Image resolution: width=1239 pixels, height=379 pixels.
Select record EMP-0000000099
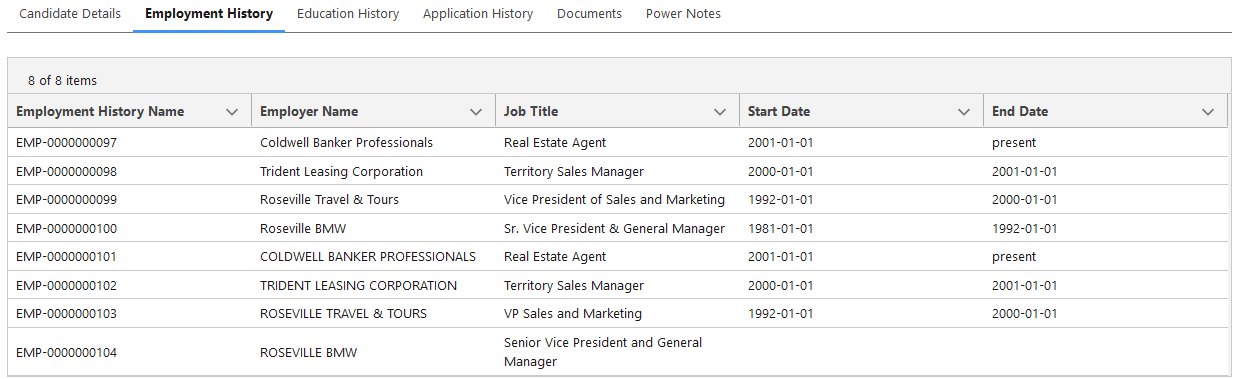click(67, 200)
